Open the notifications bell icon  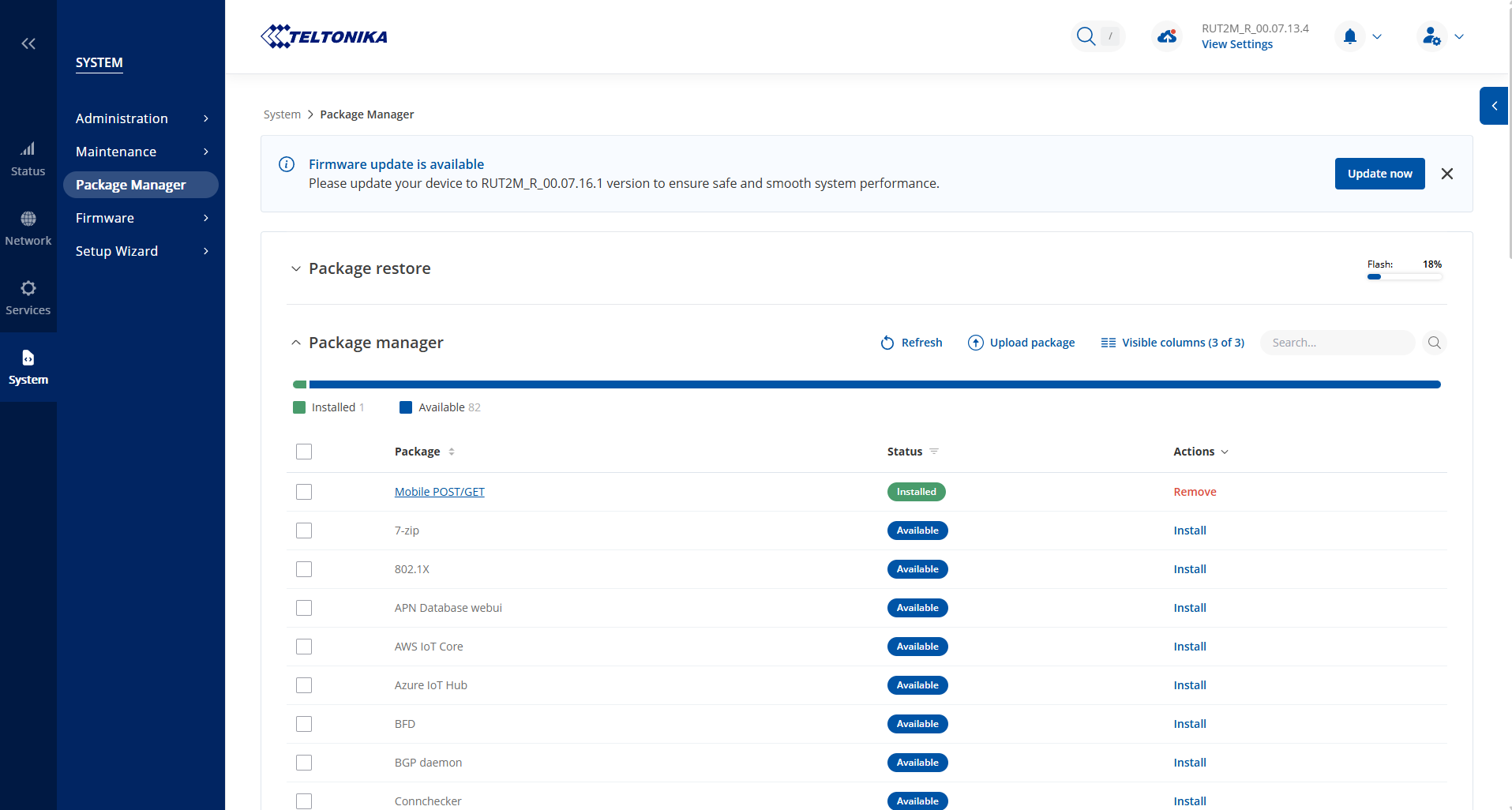coord(1349,36)
